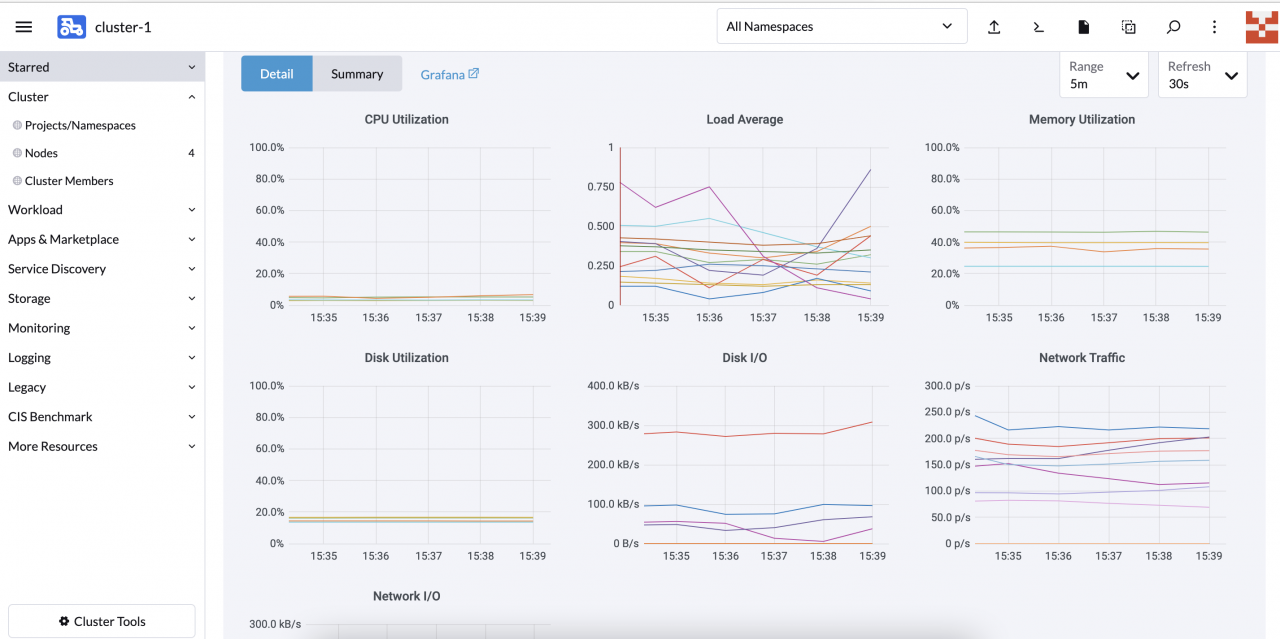Expand the Workload sidebar section

(x=100, y=210)
